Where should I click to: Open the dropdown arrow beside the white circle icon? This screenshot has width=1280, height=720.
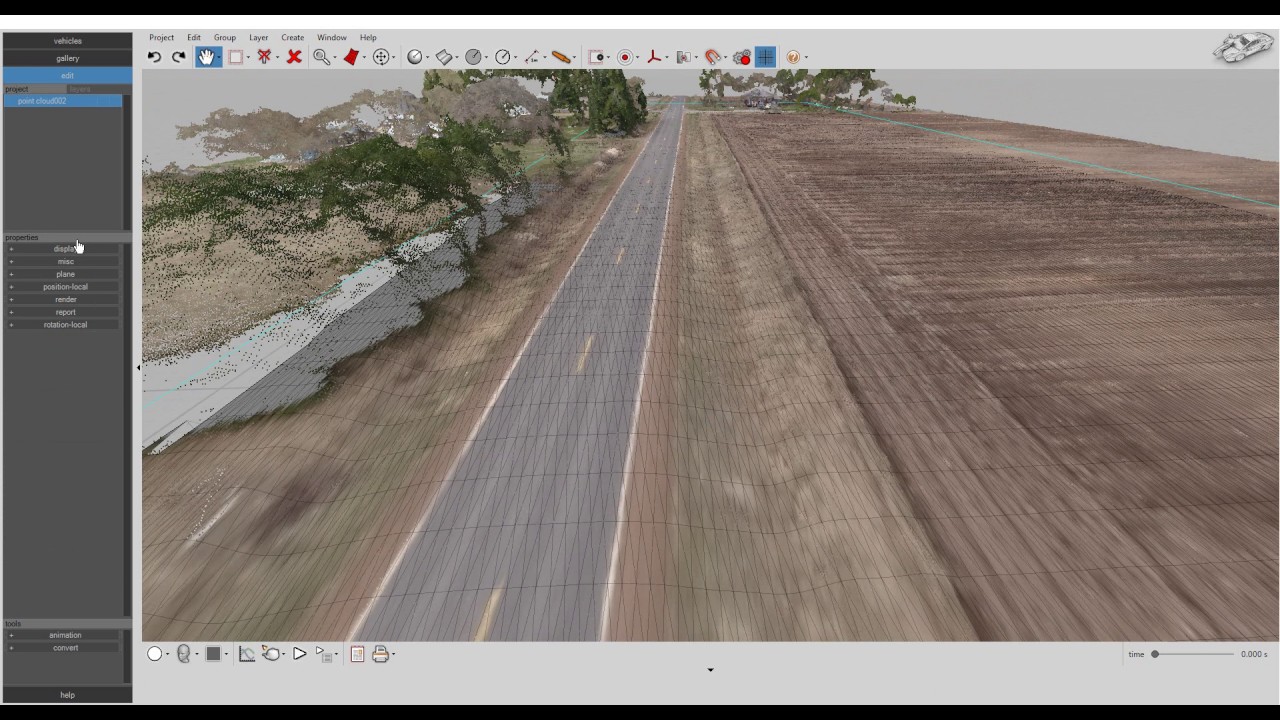click(x=168, y=655)
